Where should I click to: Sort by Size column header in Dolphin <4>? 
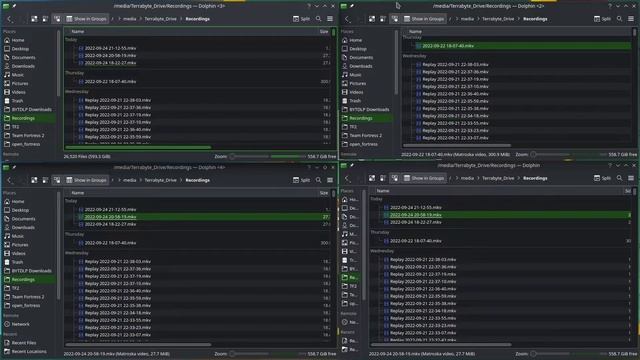(x=324, y=193)
